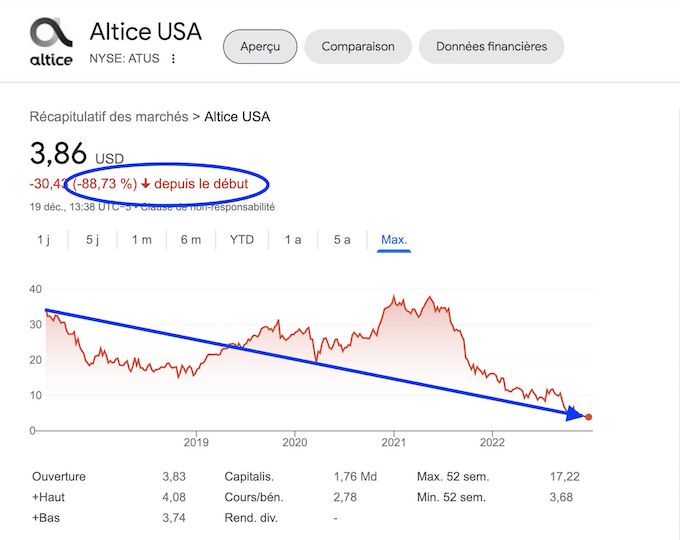Show the 6 m chart range
Screen dimensions: 680x540
coord(191,240)
